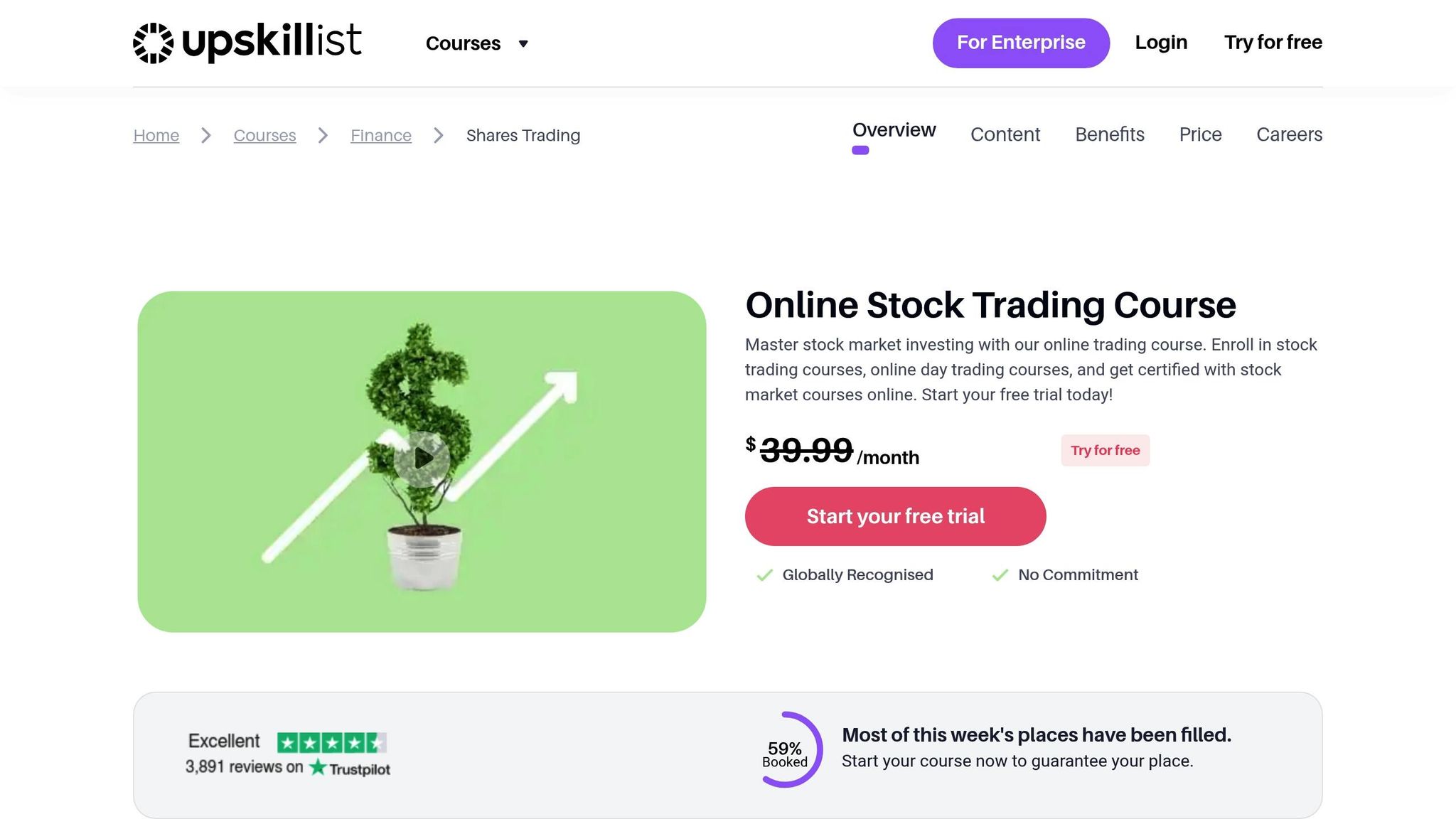
Task: Navigate to Home breadcrumb link
Action: 156,135
